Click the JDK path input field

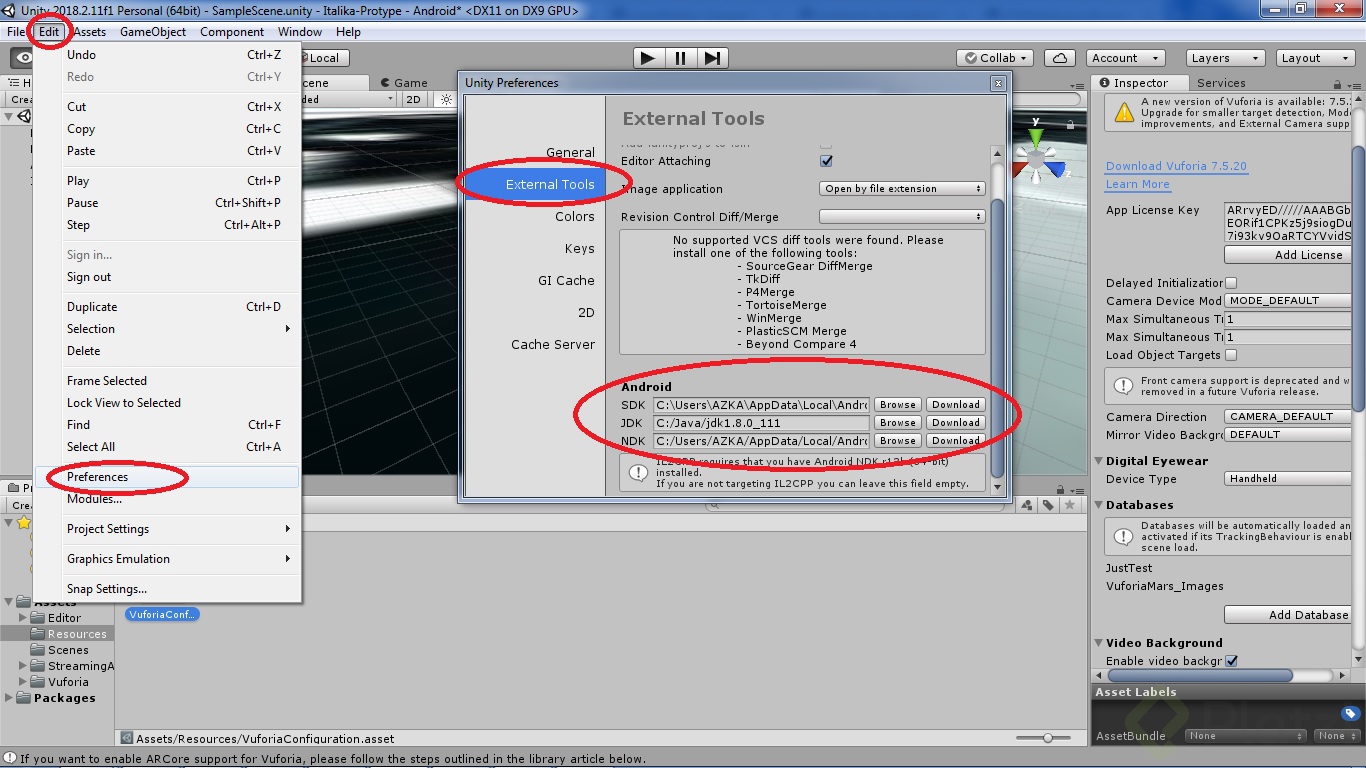point(761,423)
